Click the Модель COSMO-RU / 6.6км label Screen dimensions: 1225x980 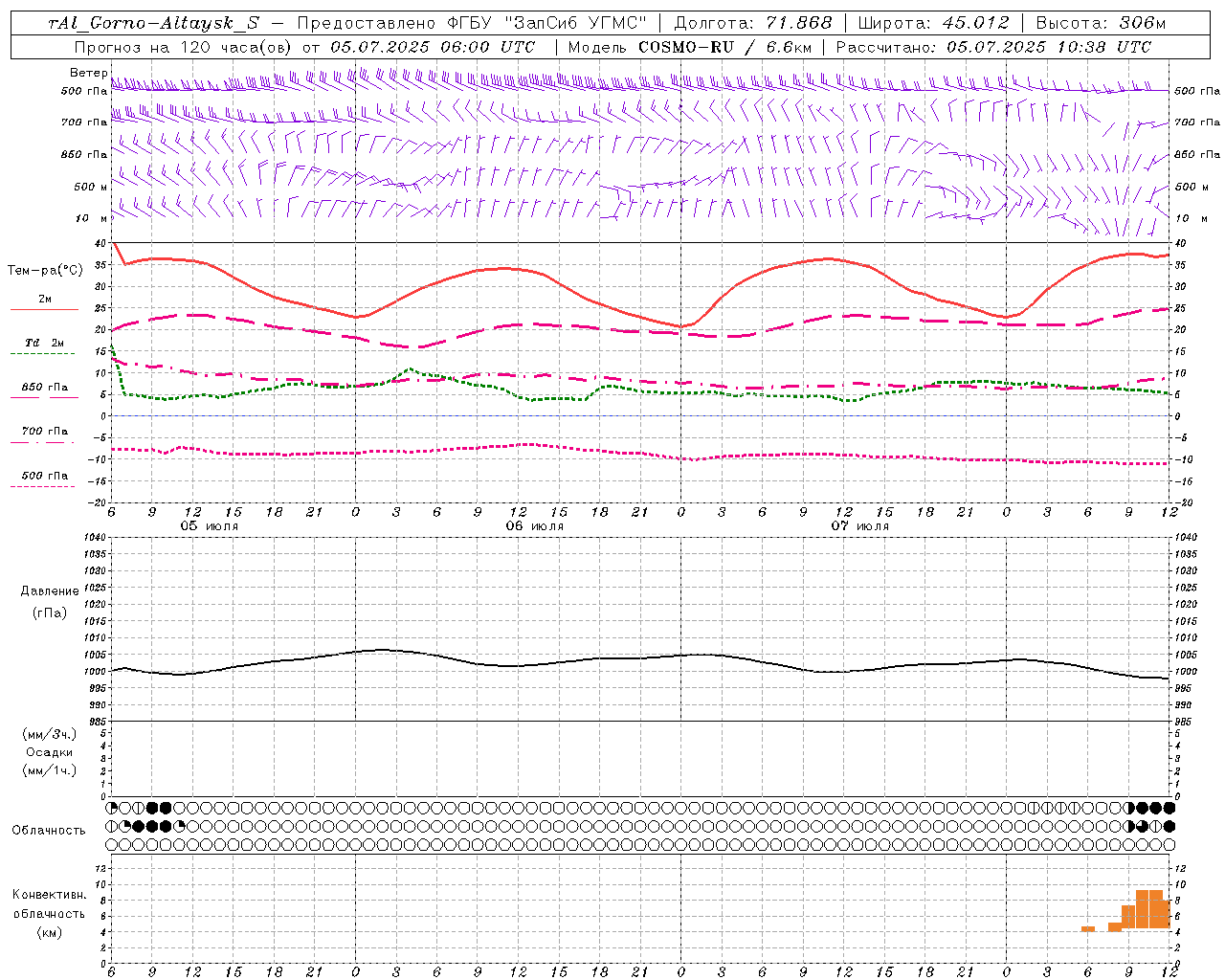pos(689,47)
